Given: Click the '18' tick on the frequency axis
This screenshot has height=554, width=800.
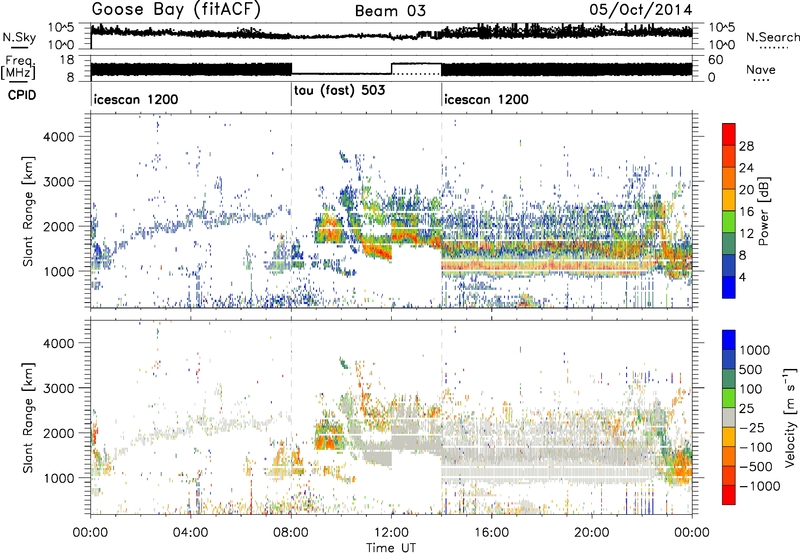Looking at the screenshot, I should coord(67,60).
